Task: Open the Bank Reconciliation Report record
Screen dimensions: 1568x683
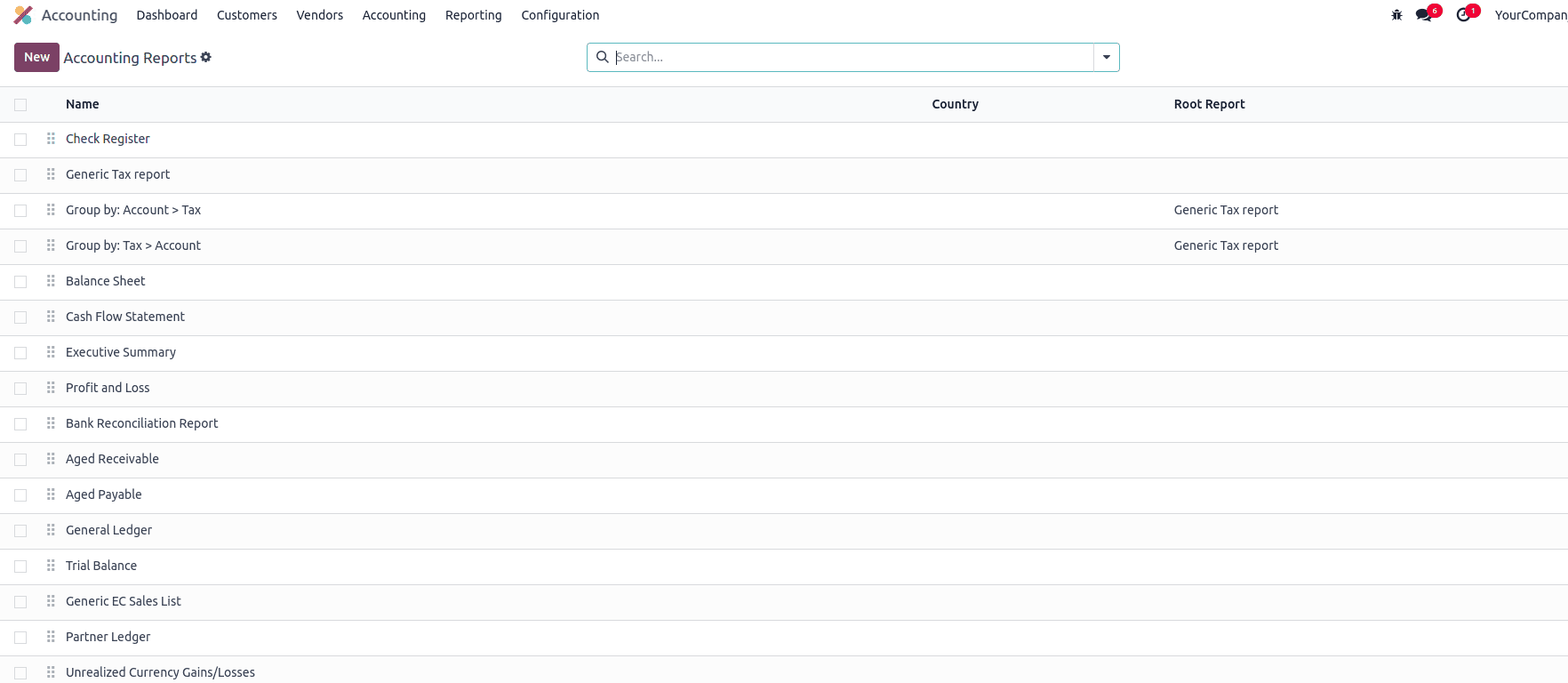Action: click(141, 423)
